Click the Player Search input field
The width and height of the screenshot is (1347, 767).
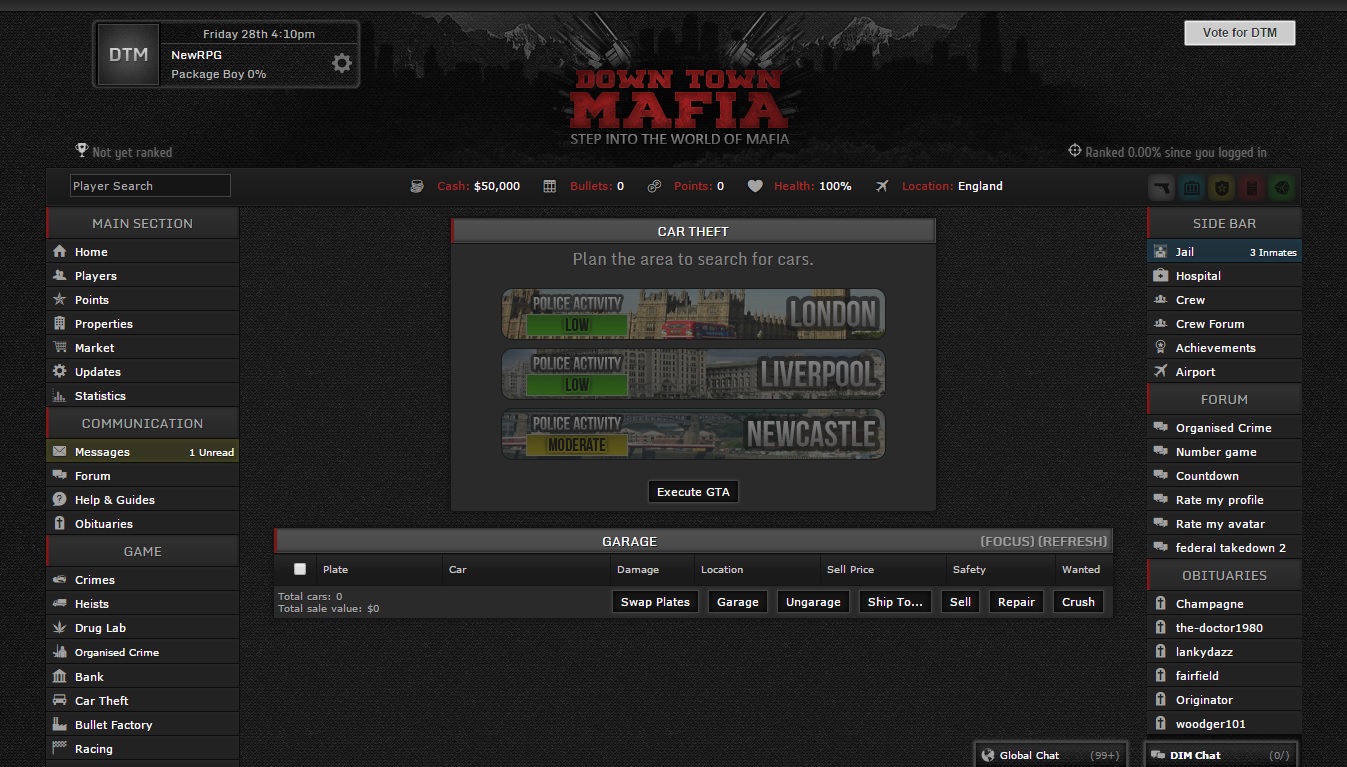point(150,186)
